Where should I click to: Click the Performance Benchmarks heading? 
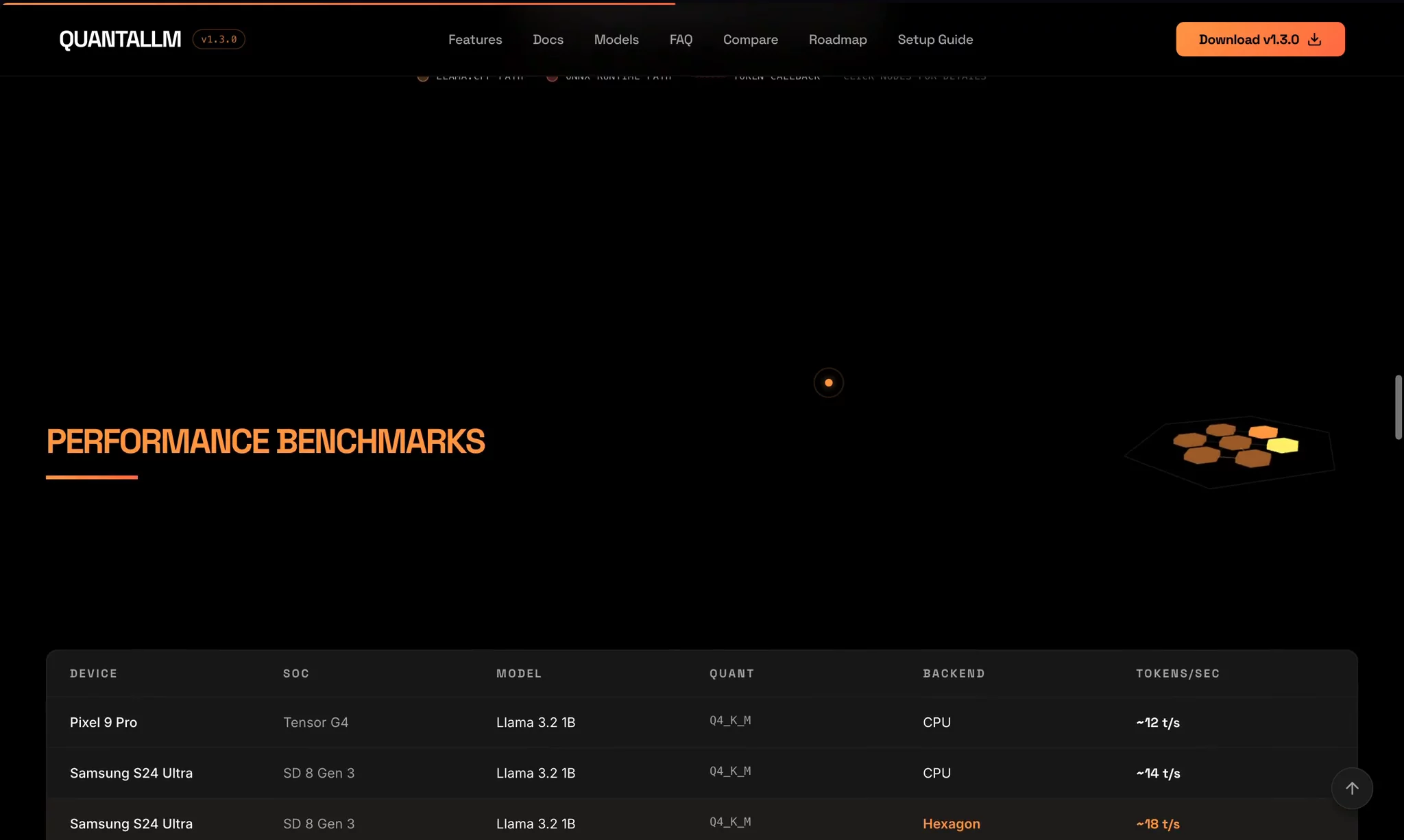pos(265,441)
